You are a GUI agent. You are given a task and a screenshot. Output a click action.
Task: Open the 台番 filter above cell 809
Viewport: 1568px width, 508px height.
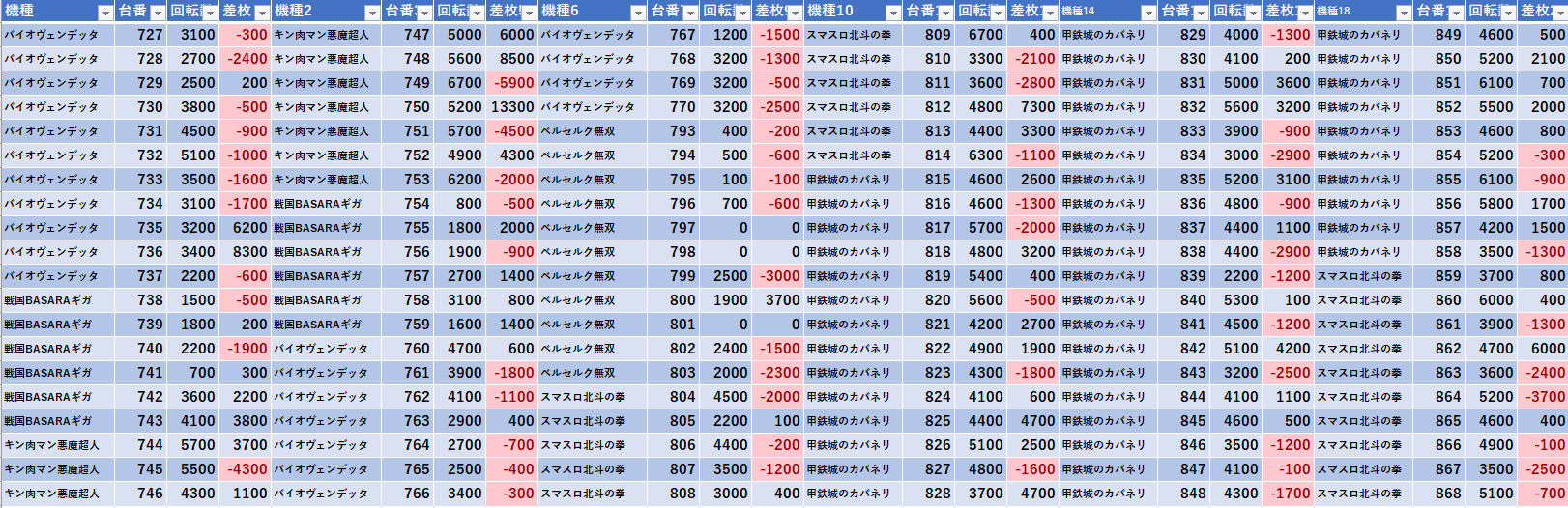946,13
